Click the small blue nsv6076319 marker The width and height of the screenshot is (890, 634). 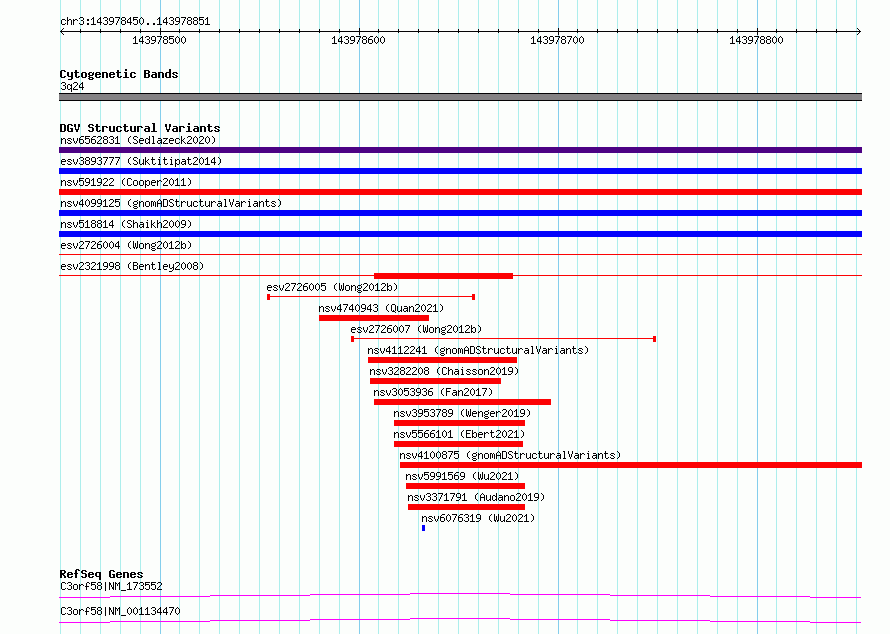(x=423, y=528)
